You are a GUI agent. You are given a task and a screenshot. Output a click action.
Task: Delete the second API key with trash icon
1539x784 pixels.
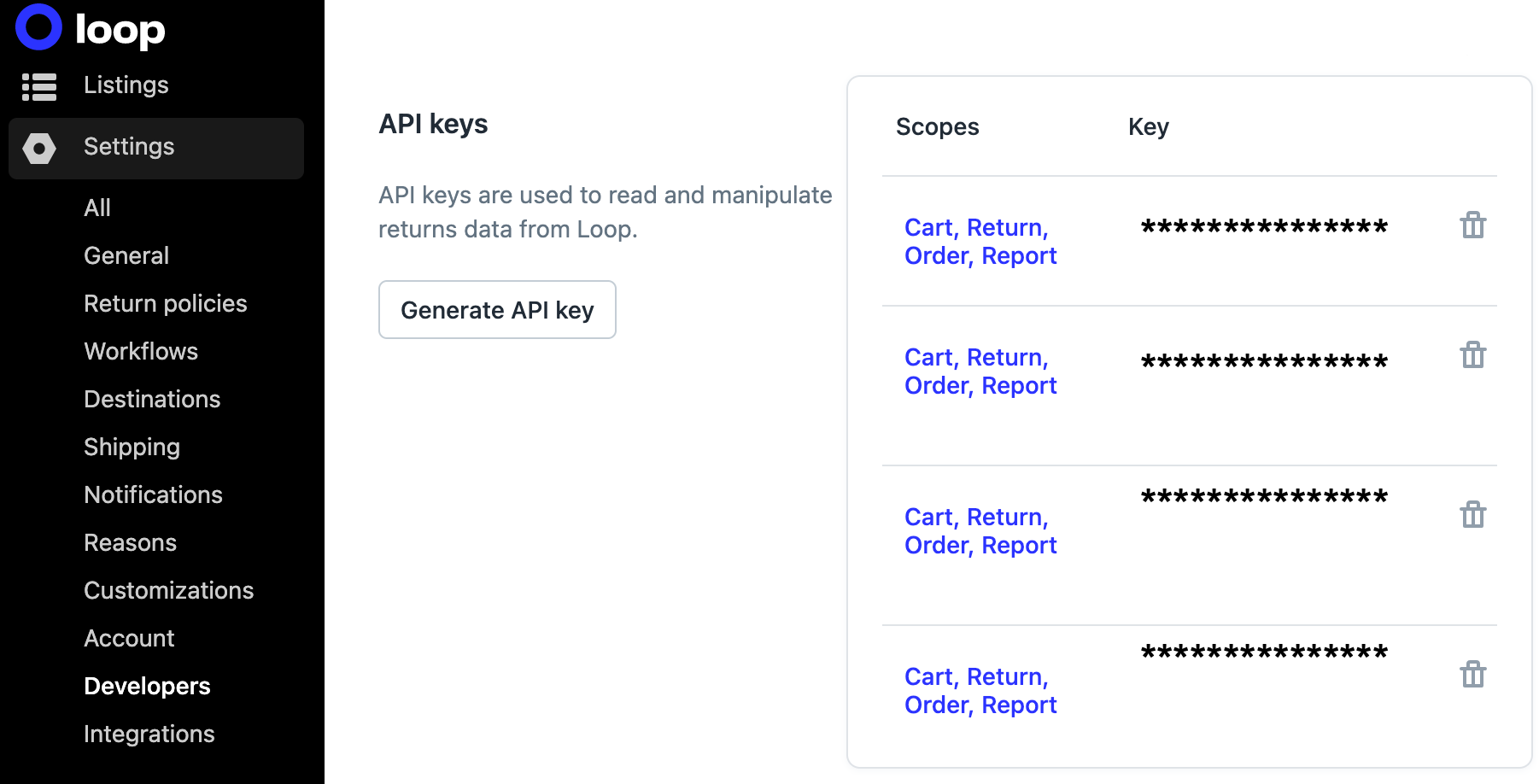[1473, 354]
